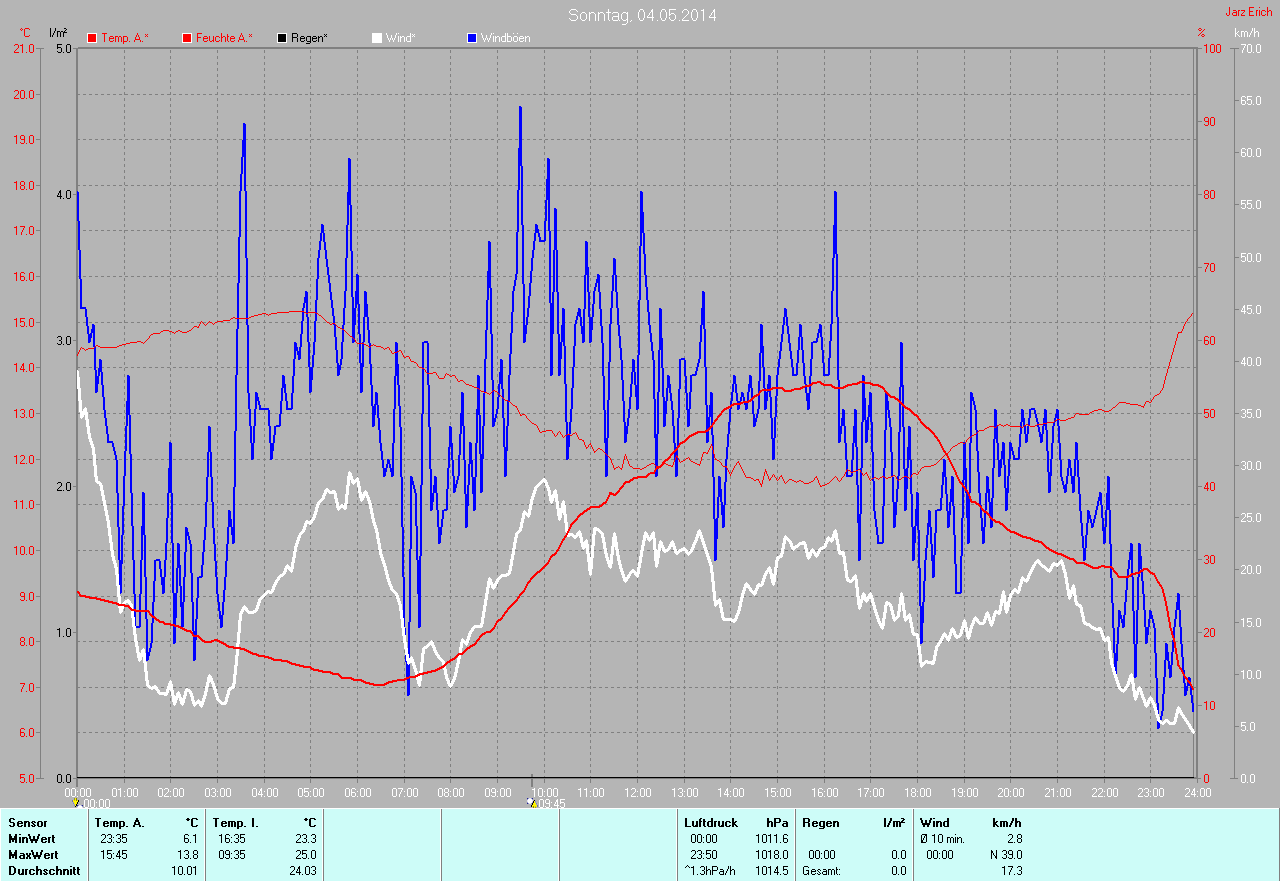Click the l/m² axis unit label

tap(58, 33)
